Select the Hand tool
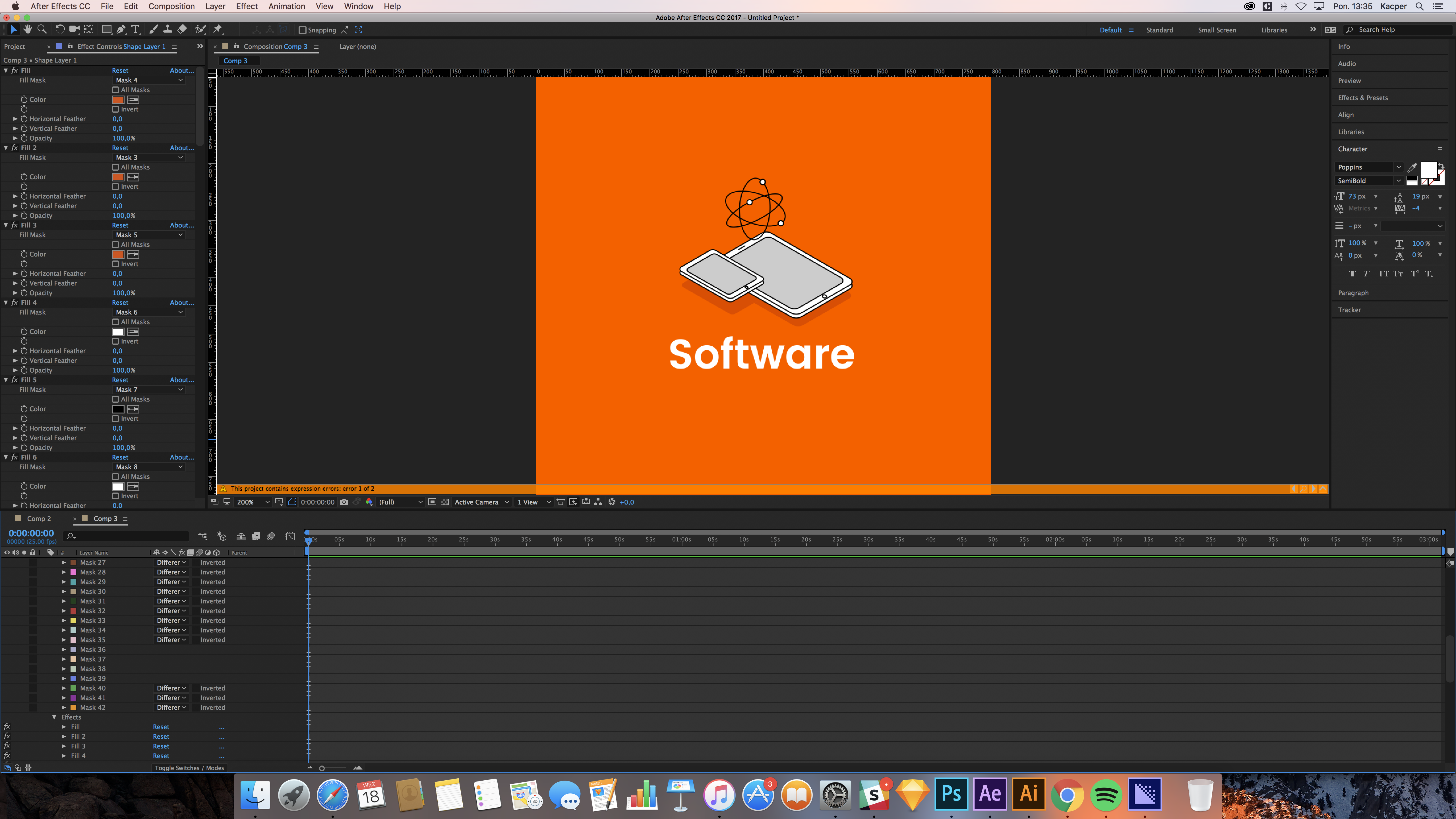Screen dimensions: 1456x819 (27, 29)
